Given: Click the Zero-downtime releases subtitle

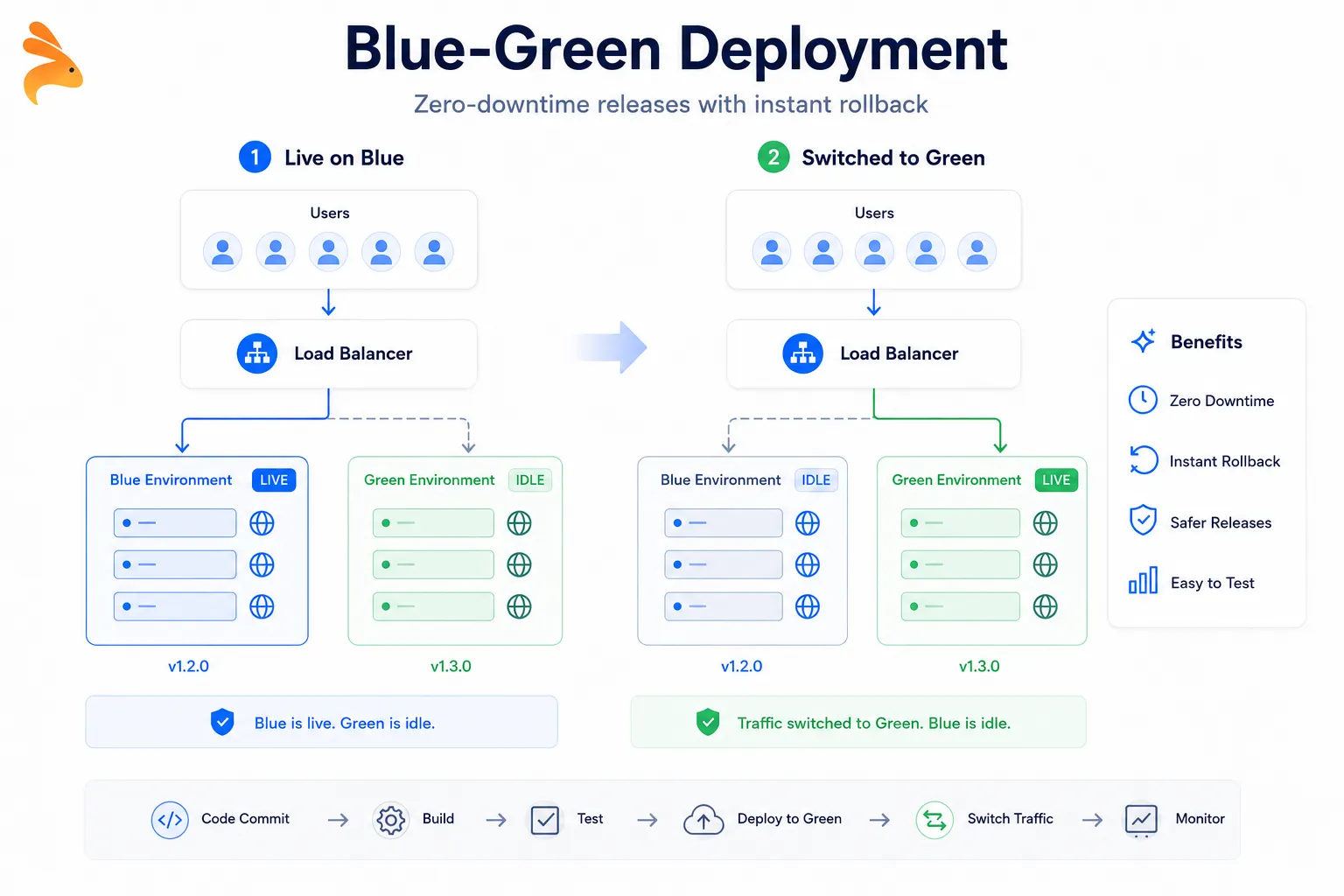Looking at the screenshot, I should click(x=670, y=104).
